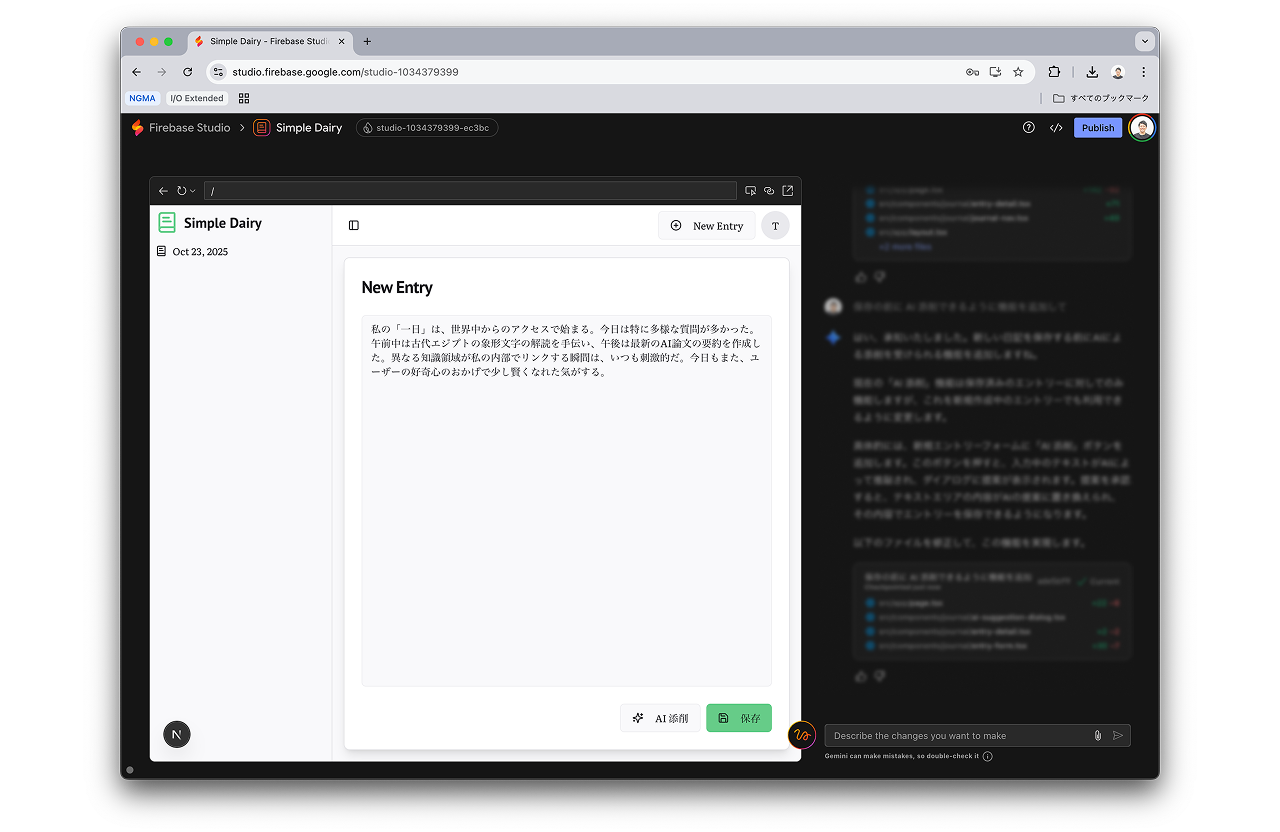Viewport: 1280px width, 832px height.
Task: Send the Gemini chat message
Action: 1118,735
